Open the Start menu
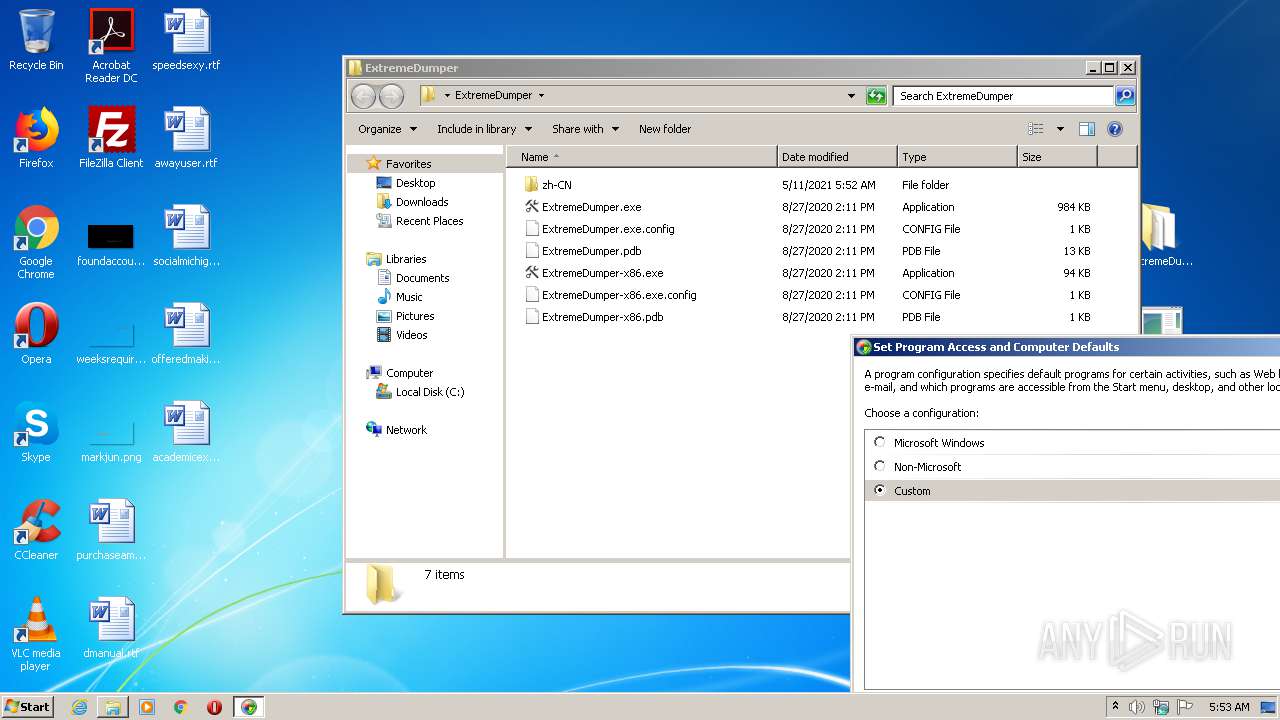 pyautogui.click(x=28, y=707)
